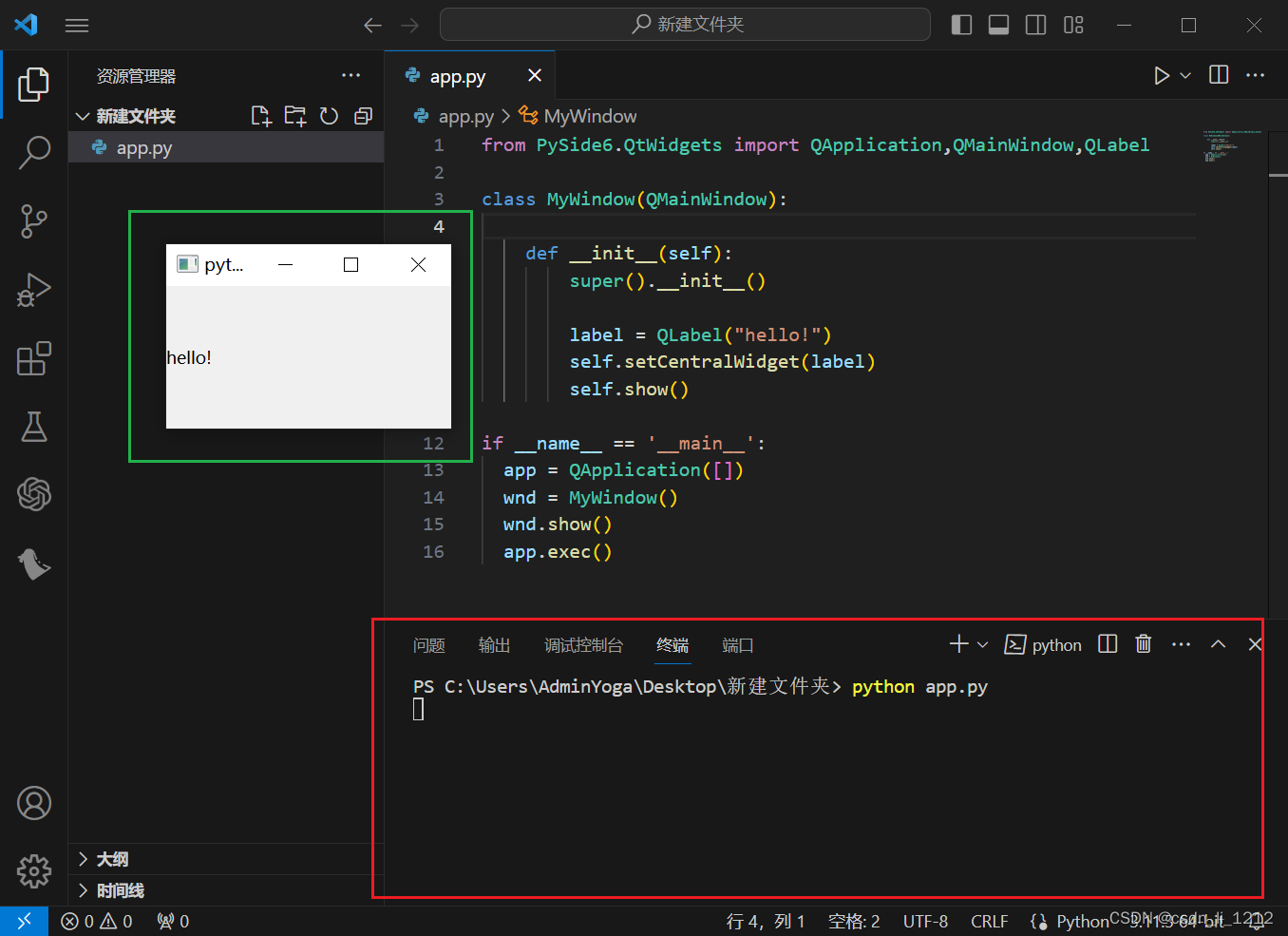This screenshot has height=936, width=1288.
Task: Select the python terminal instance
Action: [1044, 645]
